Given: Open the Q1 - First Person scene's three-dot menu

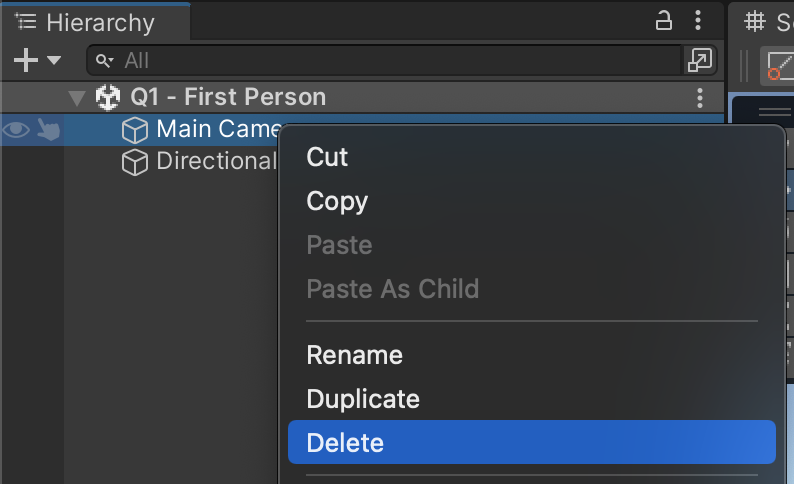Looking at the screenshot, I should pyautogui.click(x=700, y=97).
